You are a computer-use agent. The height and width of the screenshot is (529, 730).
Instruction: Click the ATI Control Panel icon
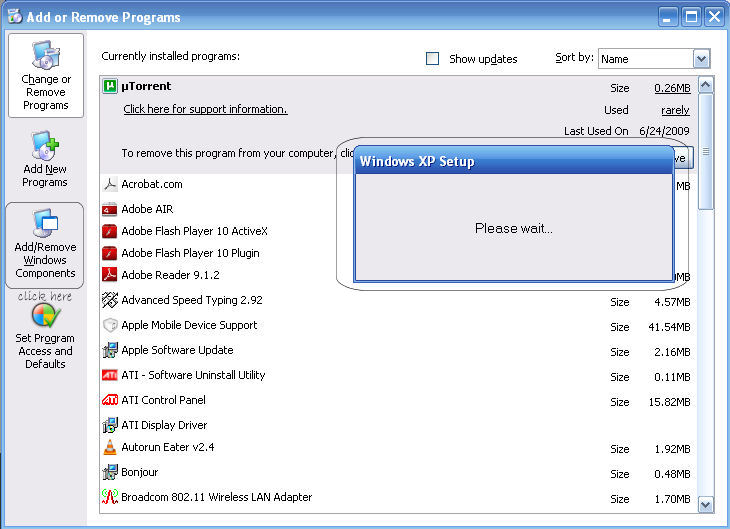pos(110,400)
